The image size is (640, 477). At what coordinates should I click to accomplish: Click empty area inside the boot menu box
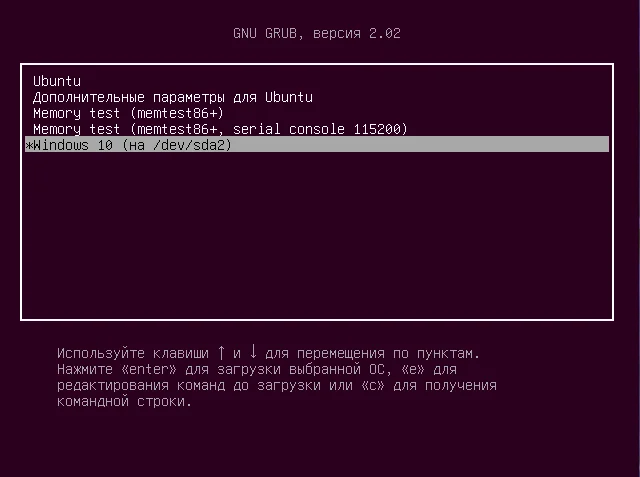(316, 240)
